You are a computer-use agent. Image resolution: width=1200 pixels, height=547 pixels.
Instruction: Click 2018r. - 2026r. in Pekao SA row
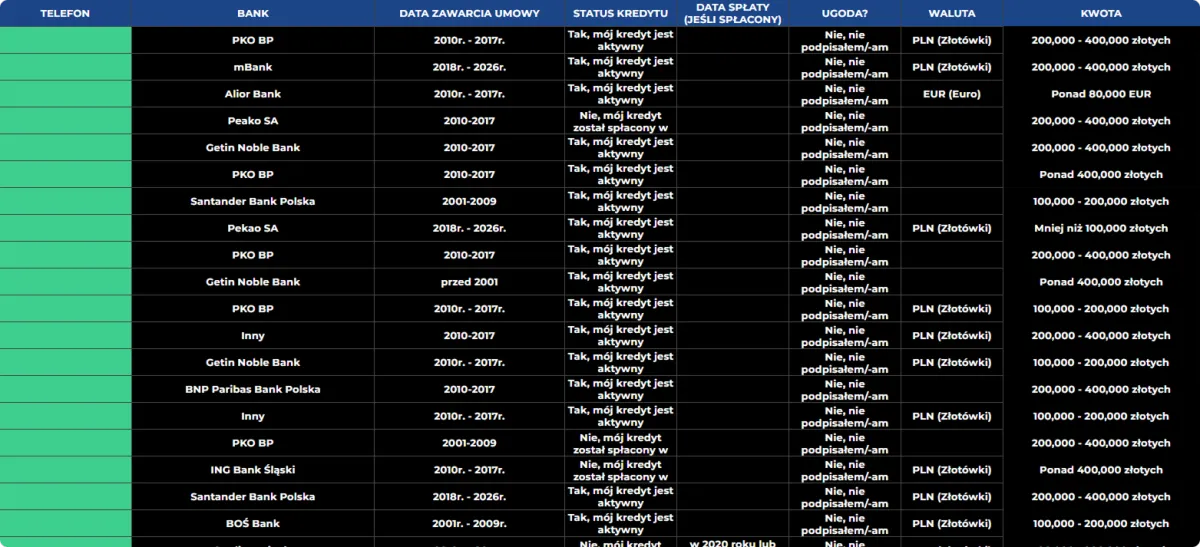(x=469, y=228)
